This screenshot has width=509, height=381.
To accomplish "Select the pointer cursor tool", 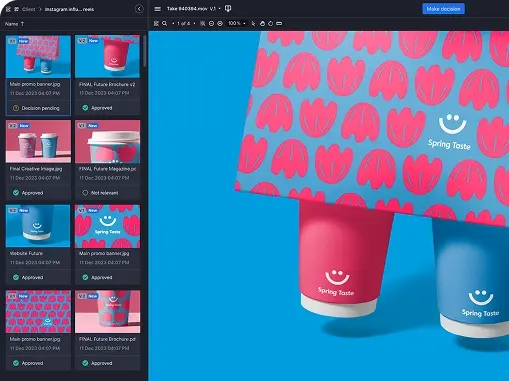I will point(253,24).
